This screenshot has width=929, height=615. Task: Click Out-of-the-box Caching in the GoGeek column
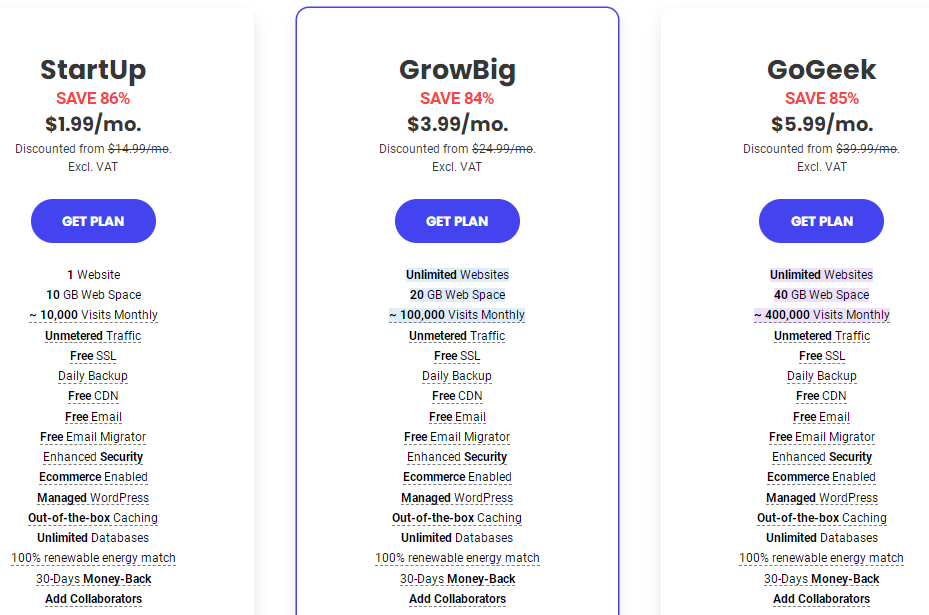(x=821, y=518)
